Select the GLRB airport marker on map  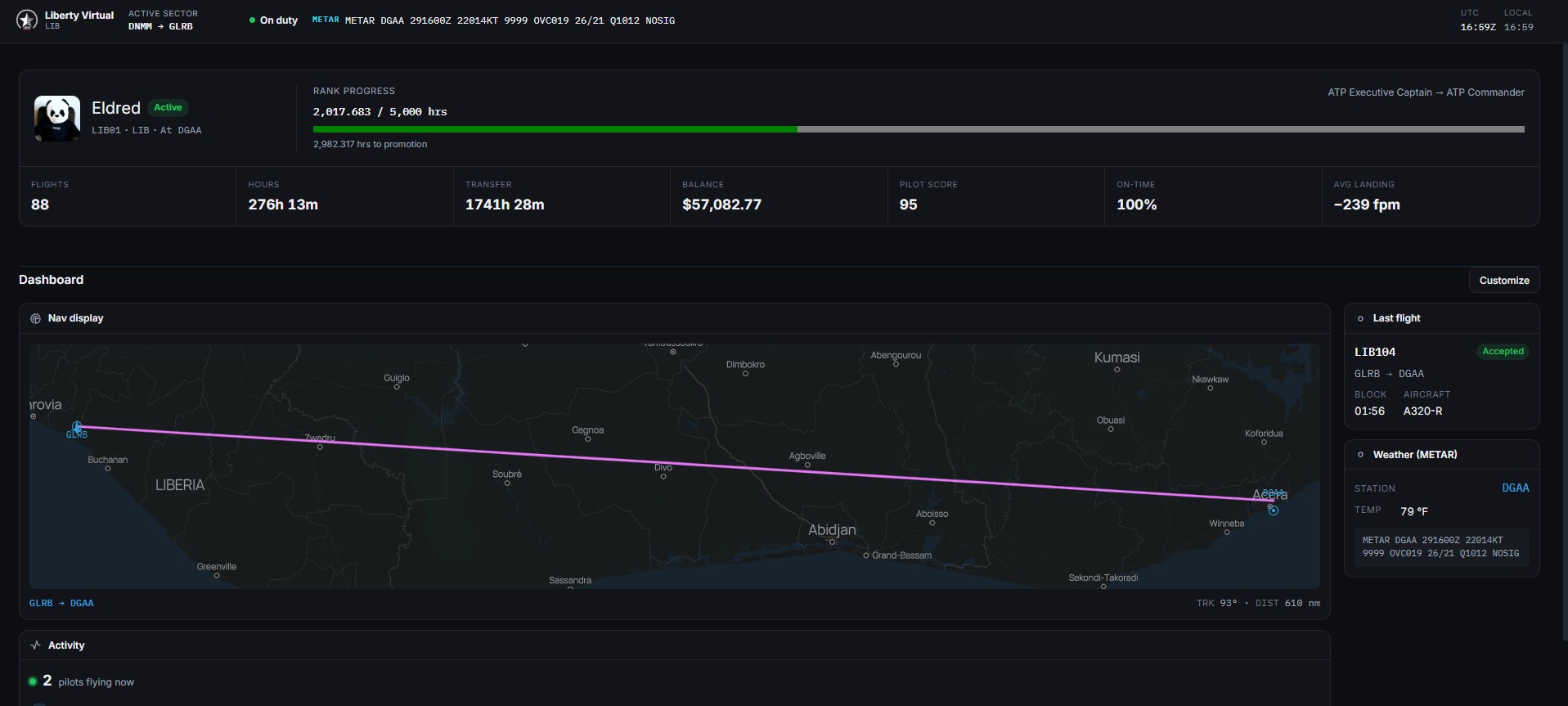click(x=77, y=427)
